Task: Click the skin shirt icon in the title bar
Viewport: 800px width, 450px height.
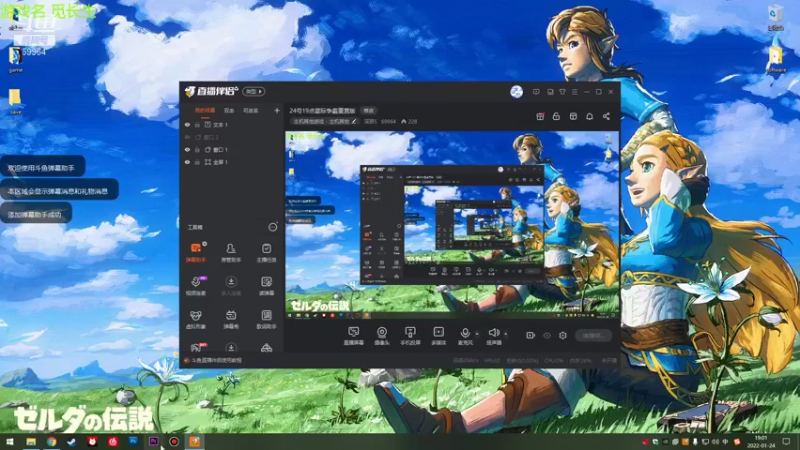Action: point(562,92)
